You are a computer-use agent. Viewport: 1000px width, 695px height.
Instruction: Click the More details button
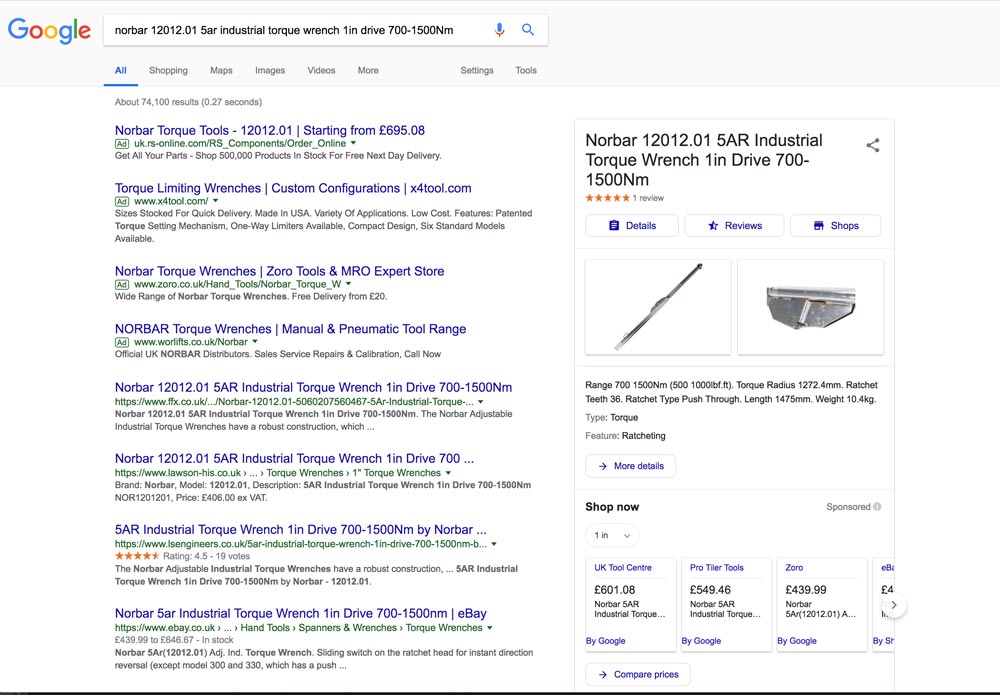click(x=631, y=466)
